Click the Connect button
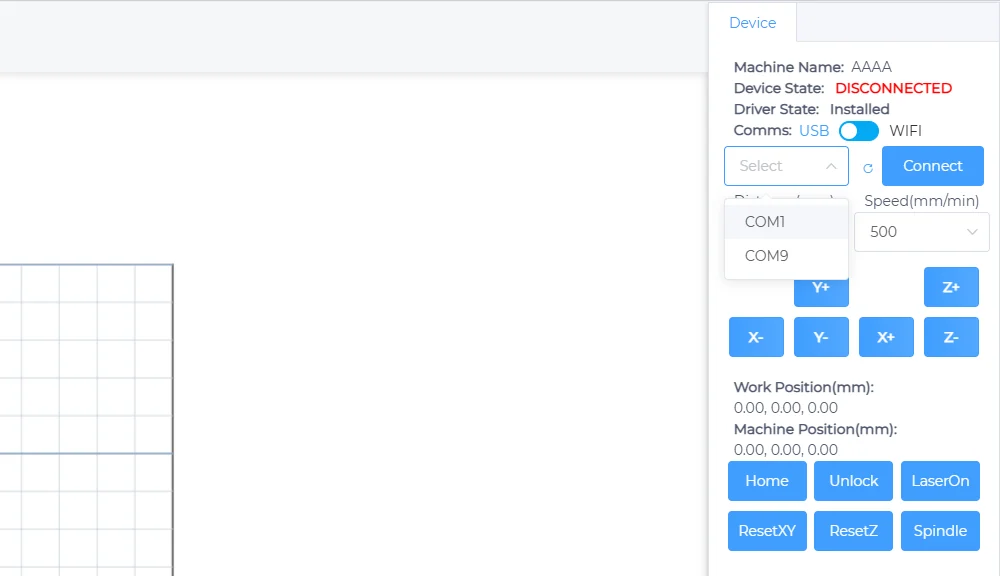 [932, 166]
